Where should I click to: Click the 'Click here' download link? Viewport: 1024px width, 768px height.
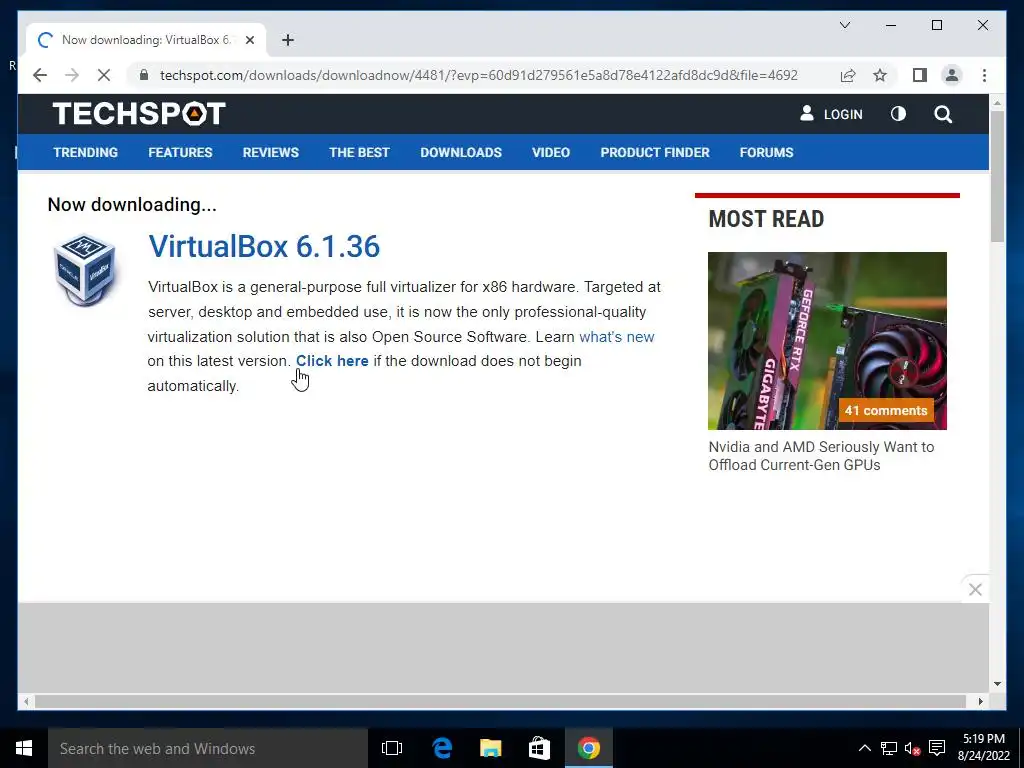pyautogui.click(x=332, y=361)
